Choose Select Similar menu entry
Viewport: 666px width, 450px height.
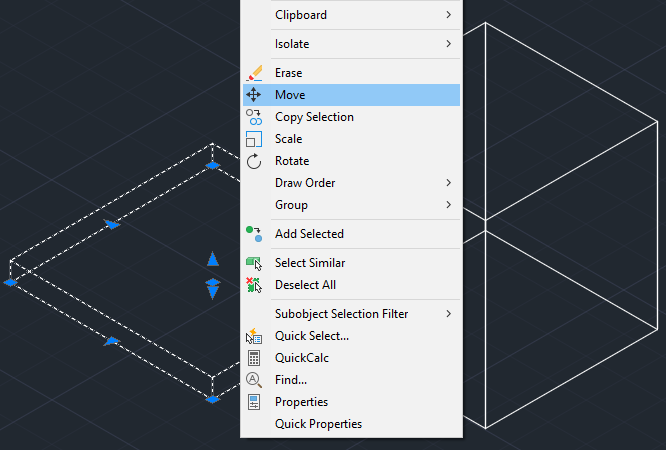351,263
